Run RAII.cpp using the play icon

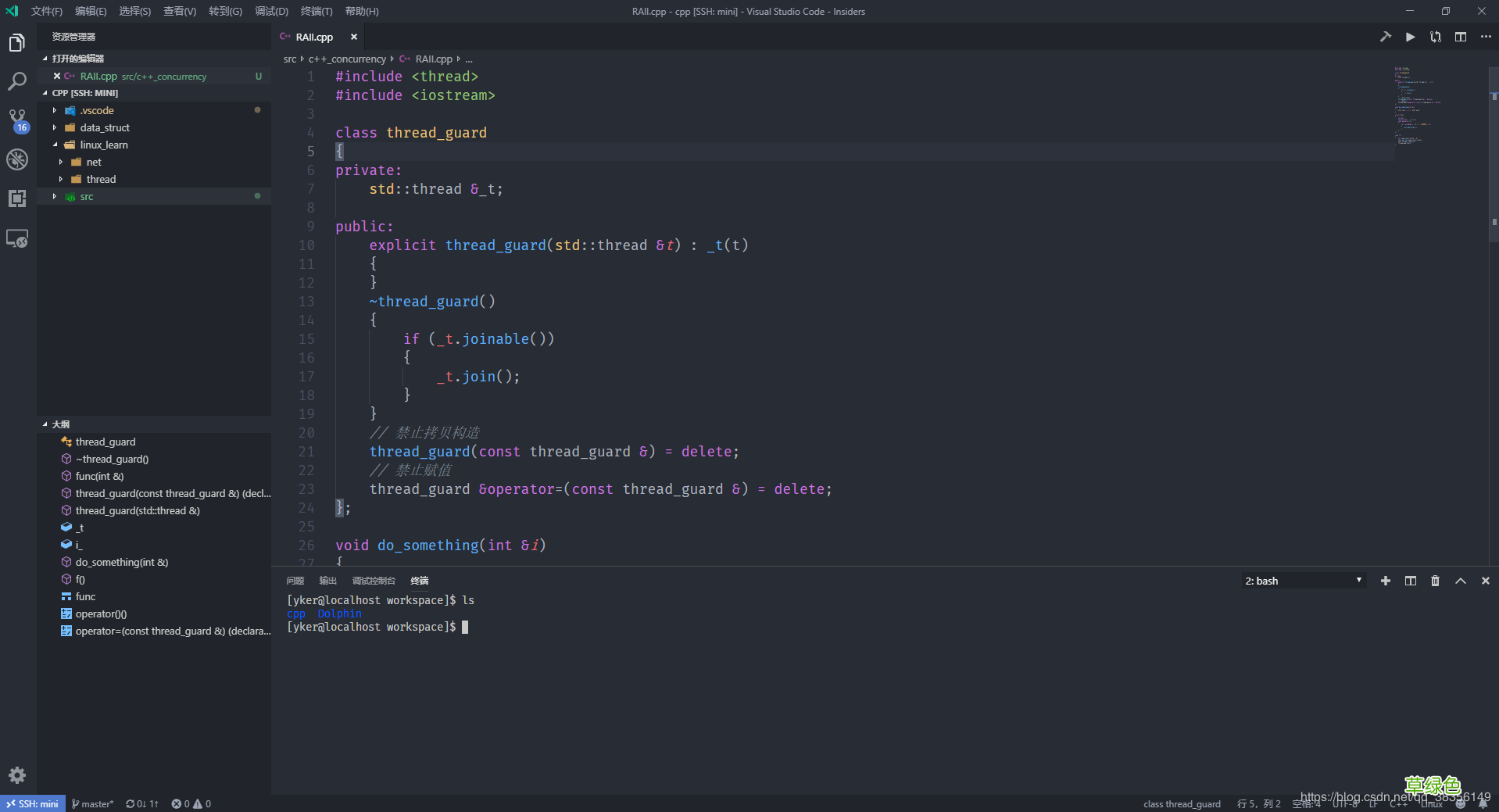1409,36
